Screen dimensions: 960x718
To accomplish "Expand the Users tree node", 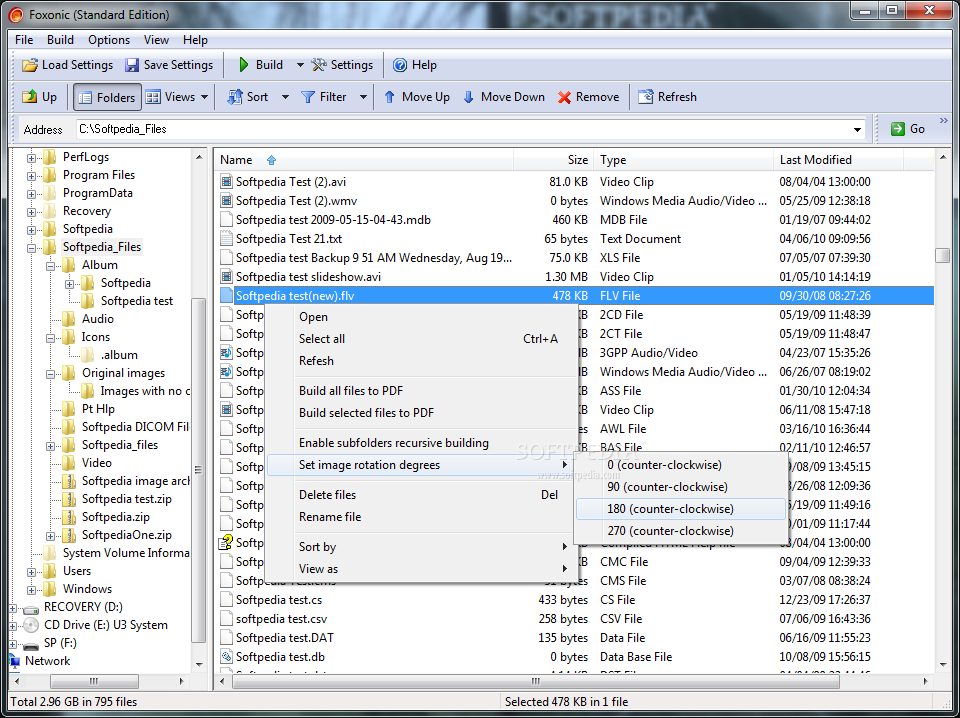I will tap(31, 572).
